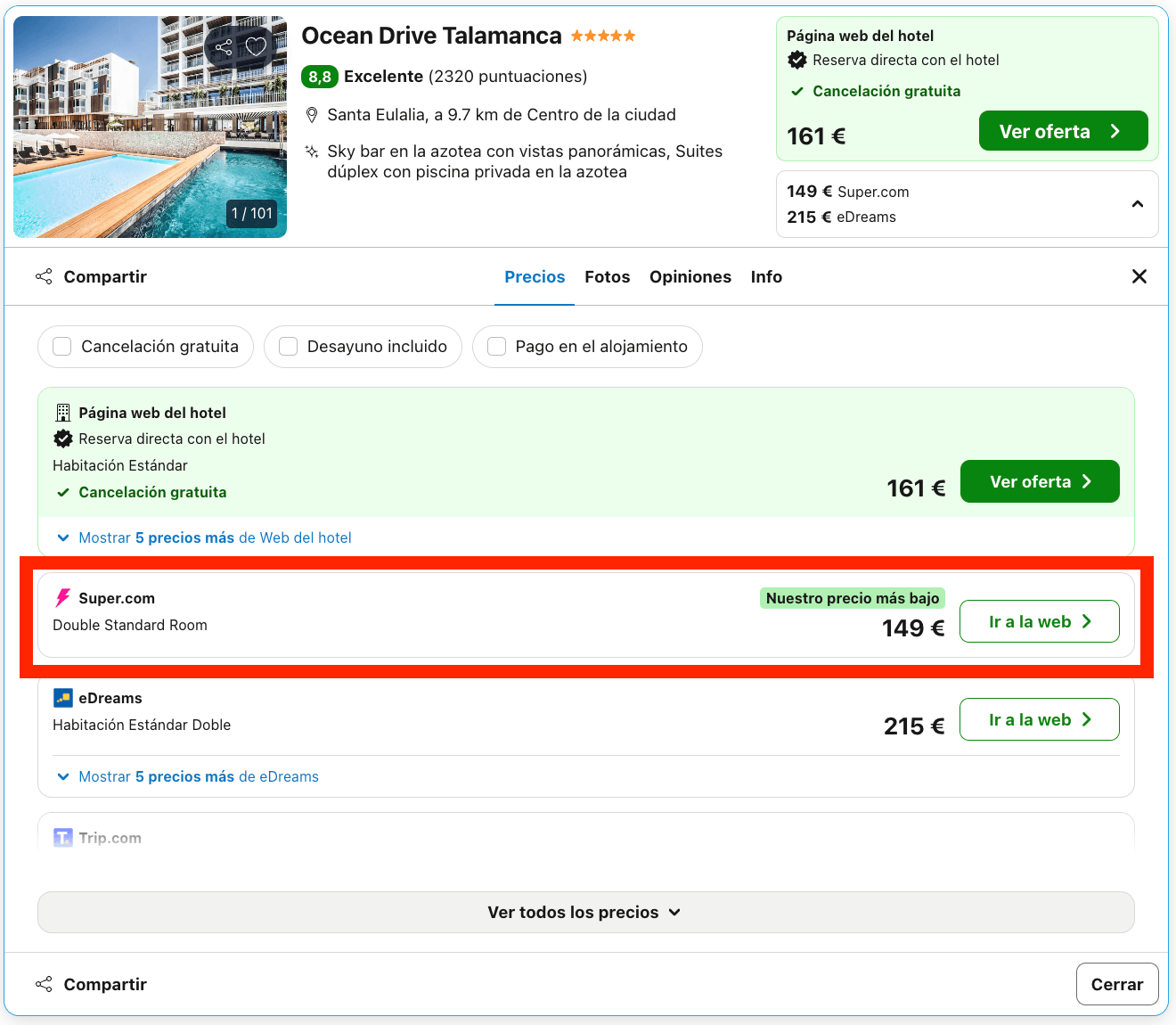The height and width of the screenshot is (1025, 1176).
Task: Save hotel with heart icon on photo
Action: pyautogui.click(x=257, y=46)
